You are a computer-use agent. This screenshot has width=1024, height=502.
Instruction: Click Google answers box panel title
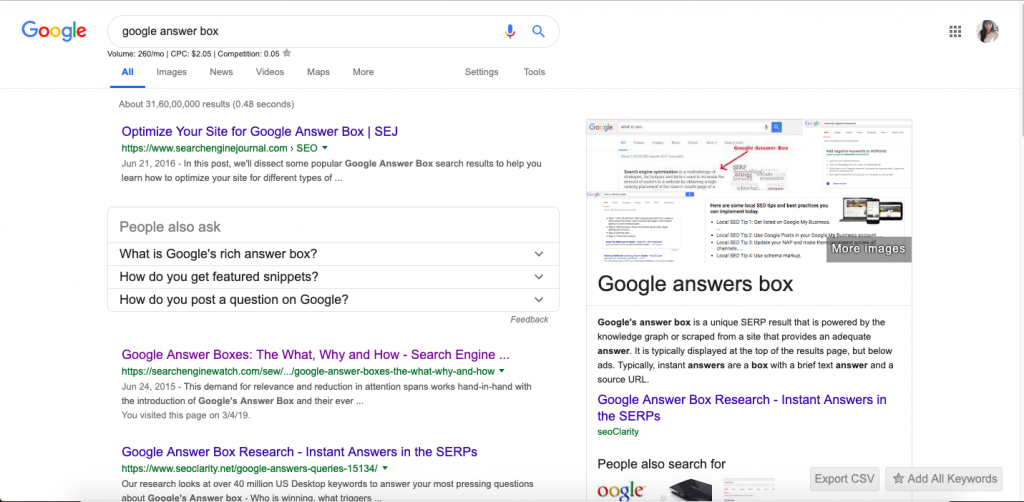click(x=696, y=284)
